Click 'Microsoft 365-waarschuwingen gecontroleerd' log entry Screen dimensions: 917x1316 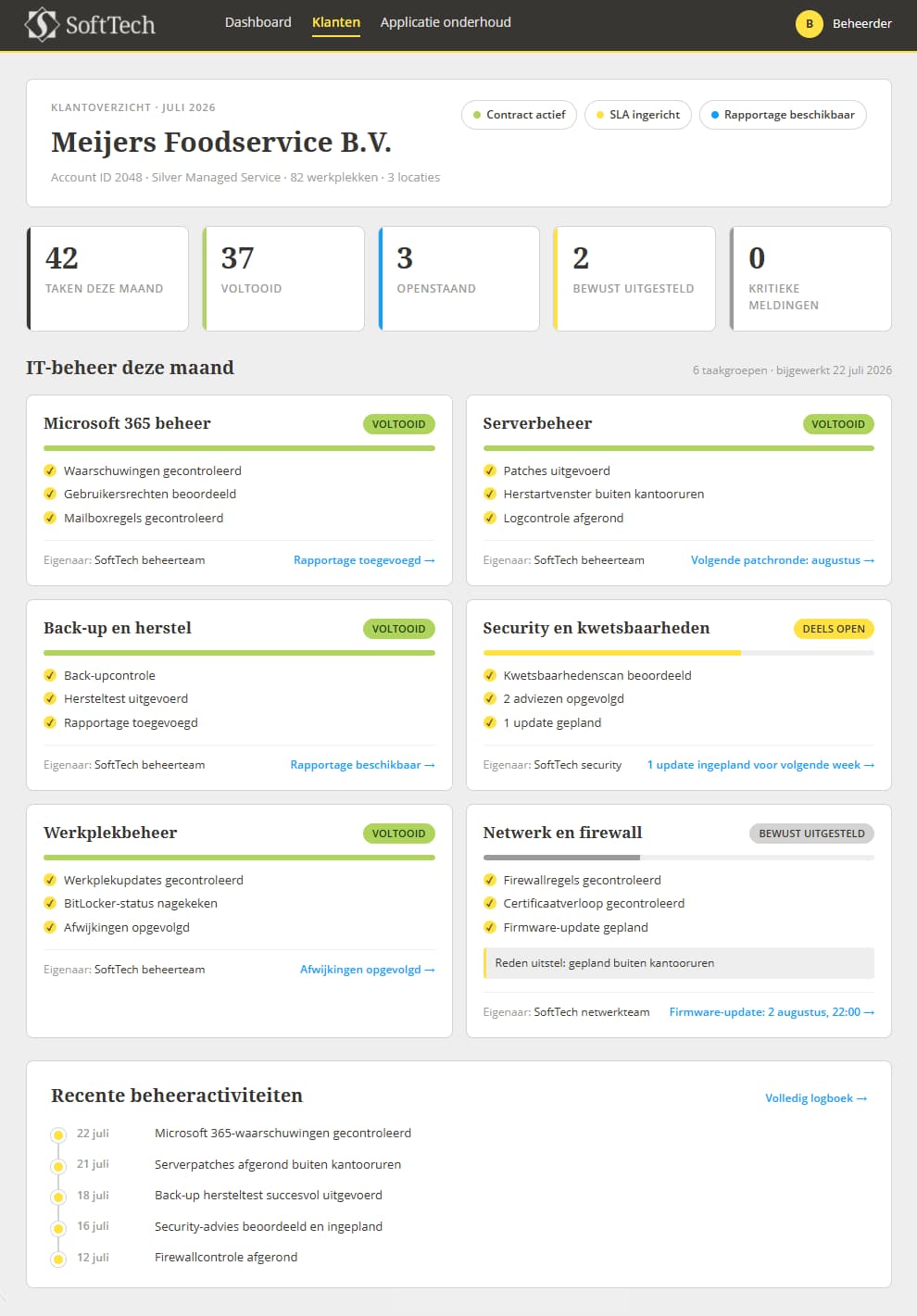283,1134
